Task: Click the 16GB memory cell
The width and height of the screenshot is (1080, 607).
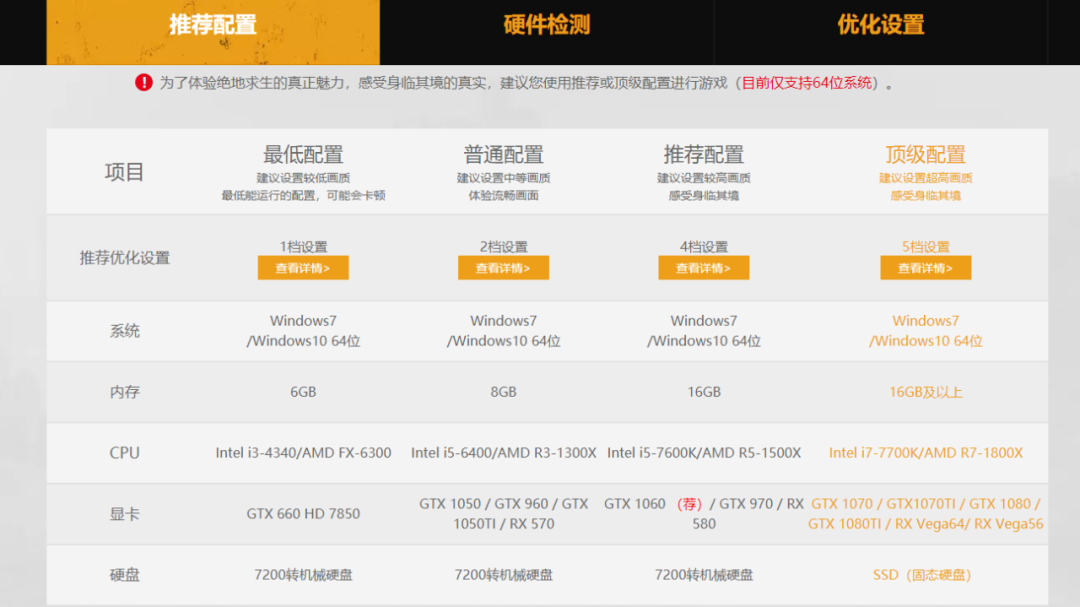Action: (x=704, y=392)
